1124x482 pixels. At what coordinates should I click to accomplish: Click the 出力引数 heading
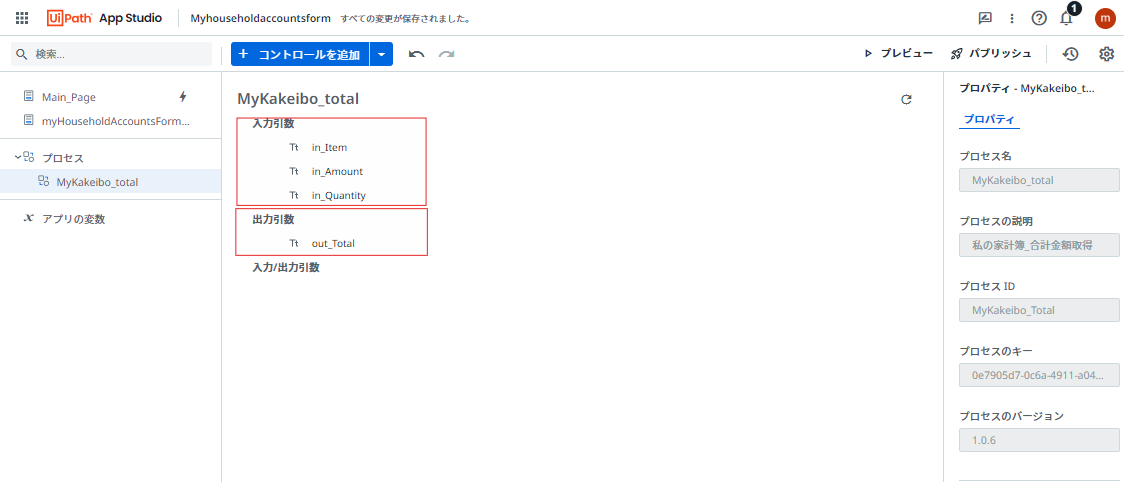pos(274,219)
